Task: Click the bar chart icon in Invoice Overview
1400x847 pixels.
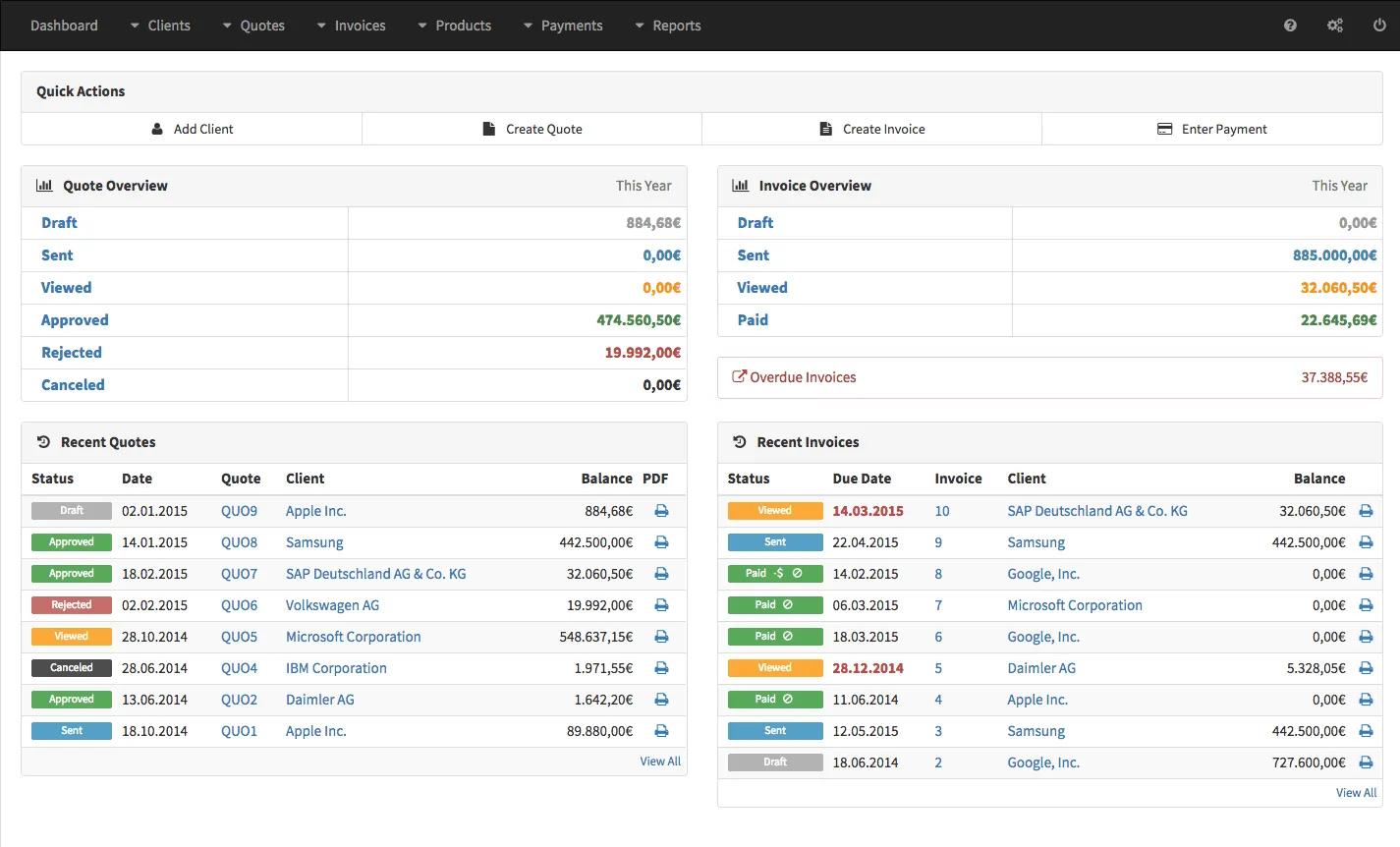Action: 740,185
